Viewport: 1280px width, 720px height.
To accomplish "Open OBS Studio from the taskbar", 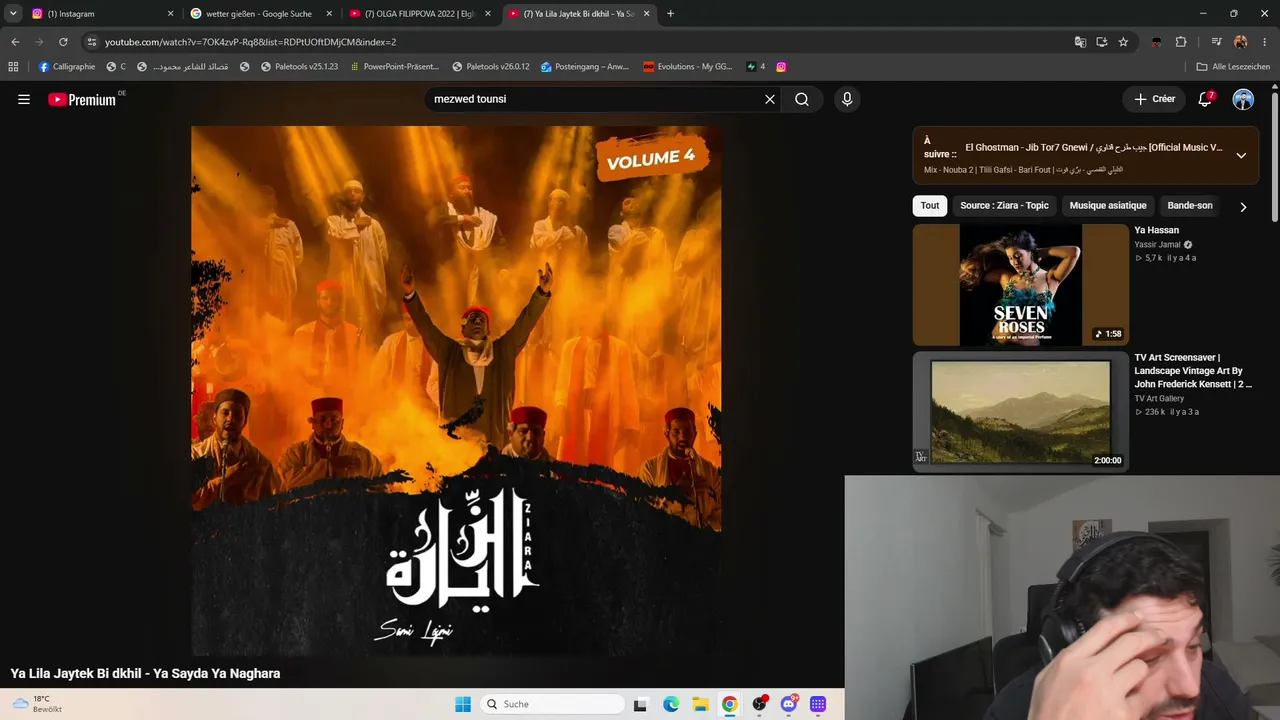I will 760,704.
